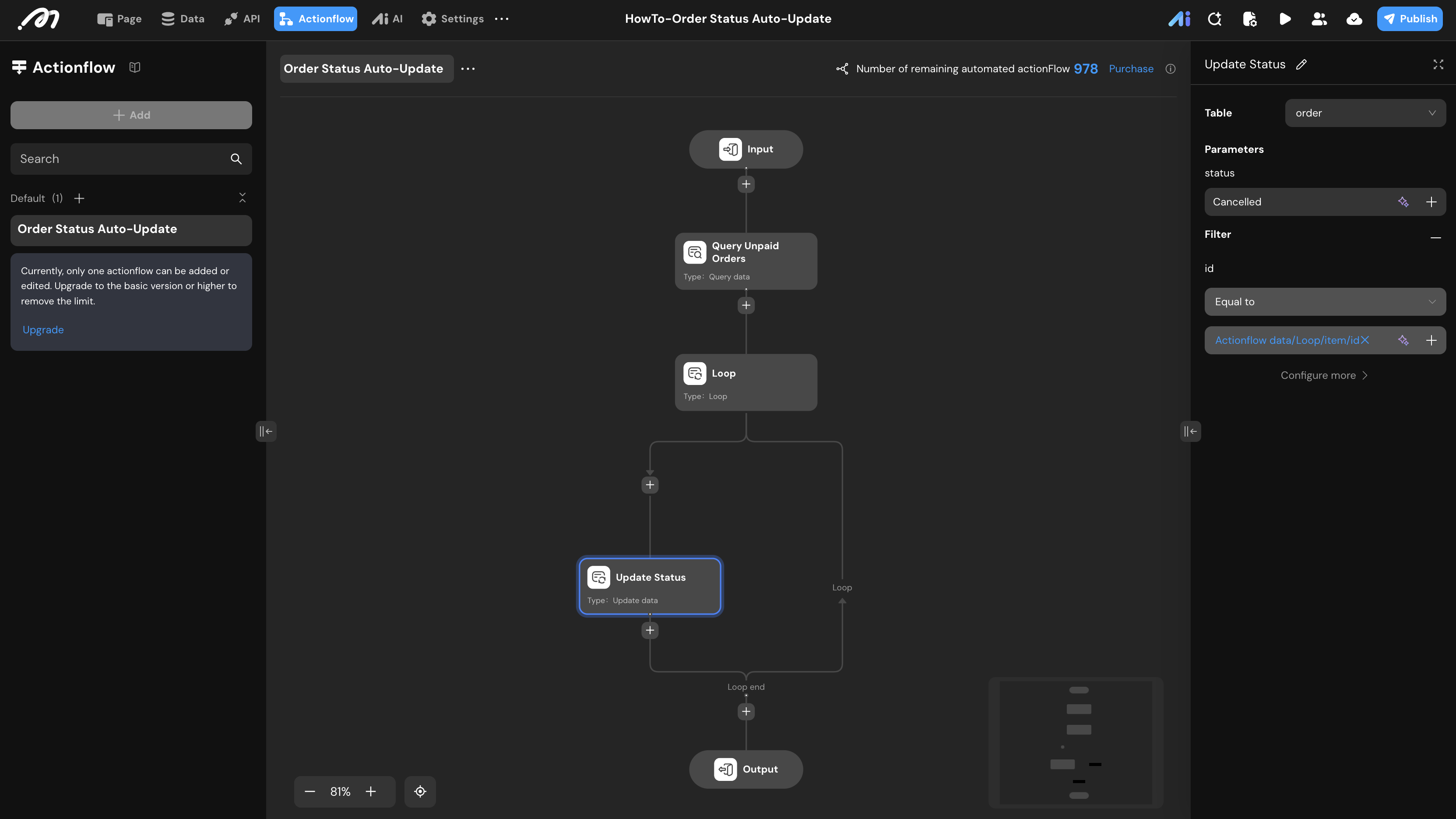Expand the Update Status panel fullscreen
This screenshot has width=1456, height=819.
1438,64
